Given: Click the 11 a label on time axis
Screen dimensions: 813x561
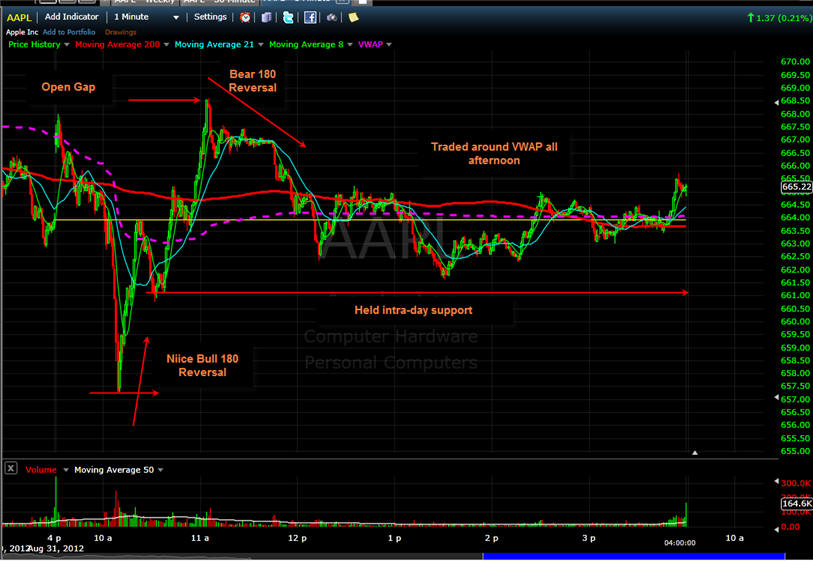Looking at the screenshot, I should click(x=200, y=538).
